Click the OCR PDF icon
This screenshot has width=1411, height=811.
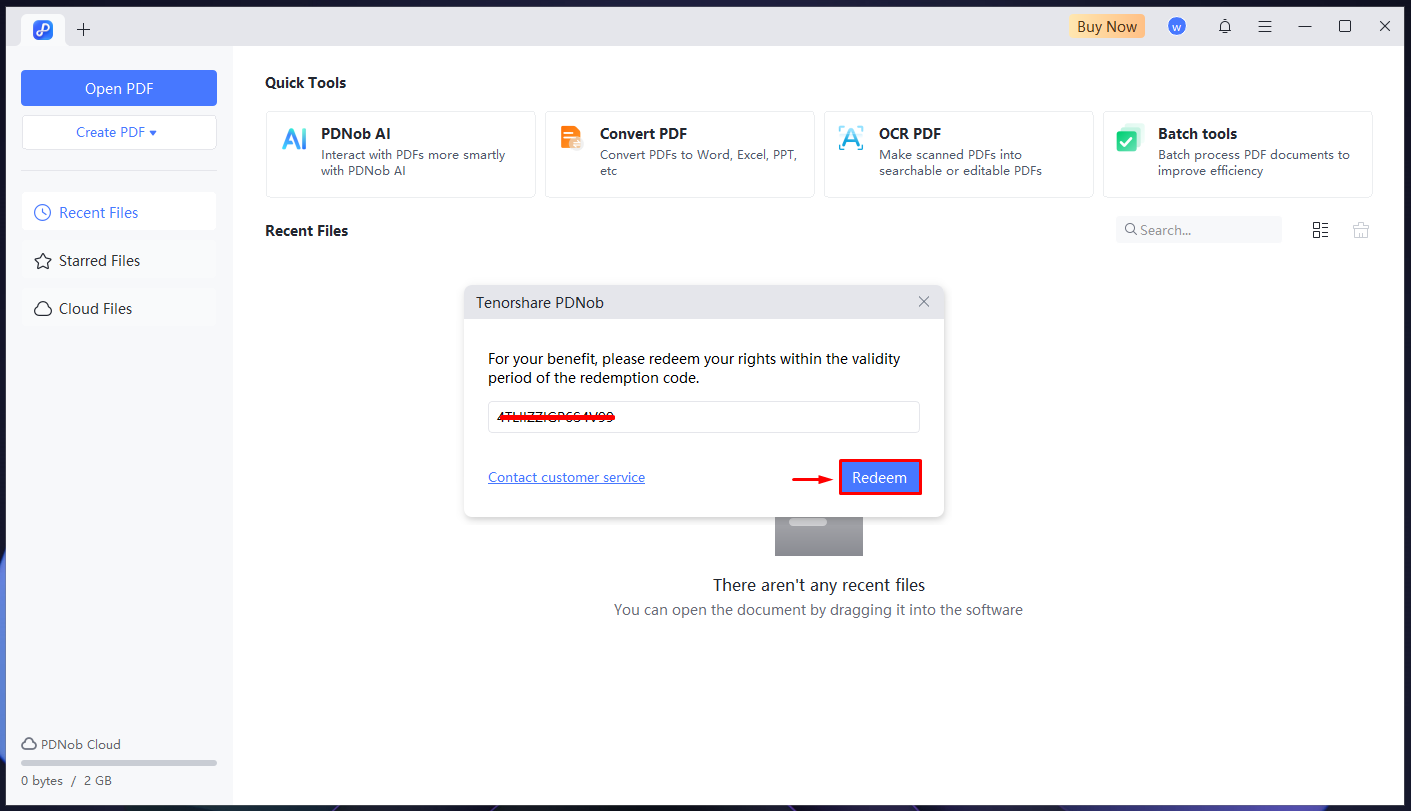[x=851, y=138]
